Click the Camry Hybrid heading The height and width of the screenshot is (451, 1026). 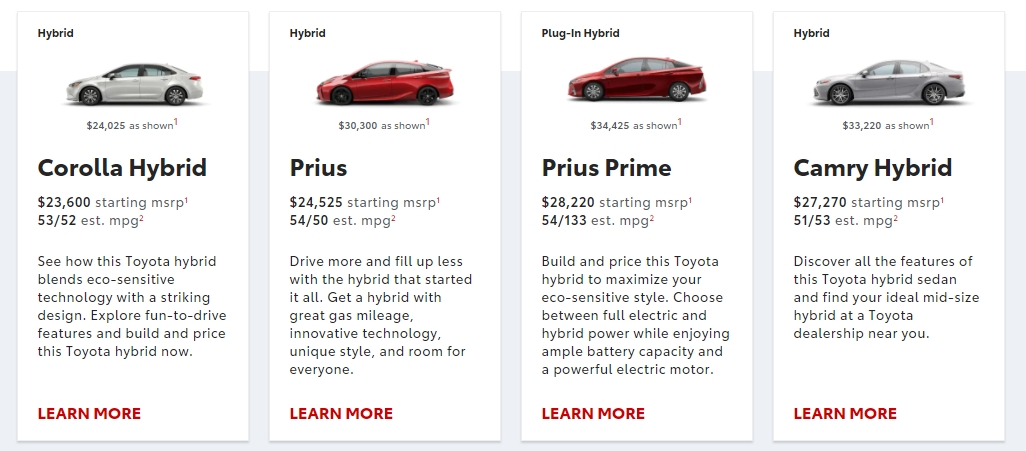coord(873,168)
